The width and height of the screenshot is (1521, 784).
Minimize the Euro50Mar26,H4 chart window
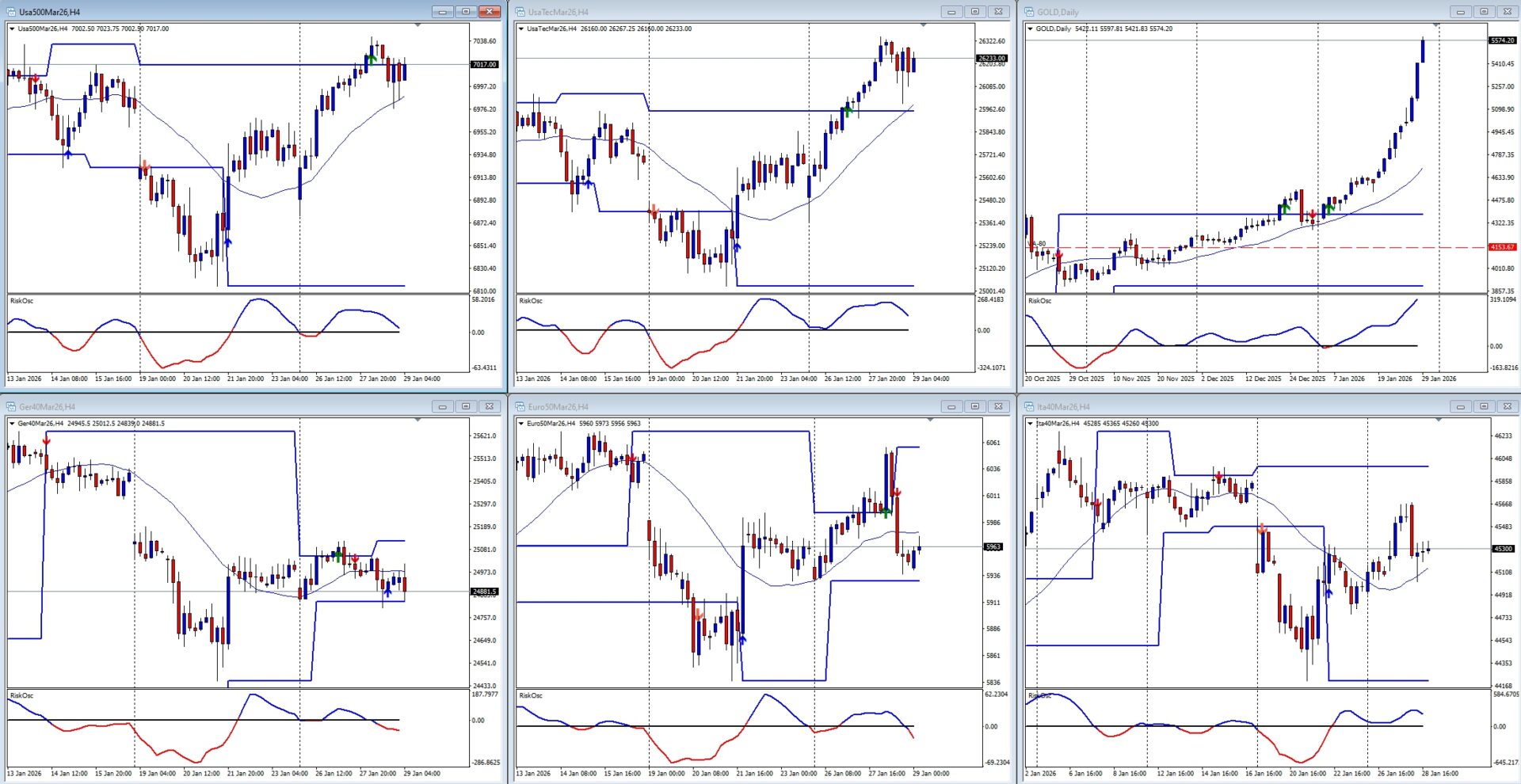click(951, 407)
